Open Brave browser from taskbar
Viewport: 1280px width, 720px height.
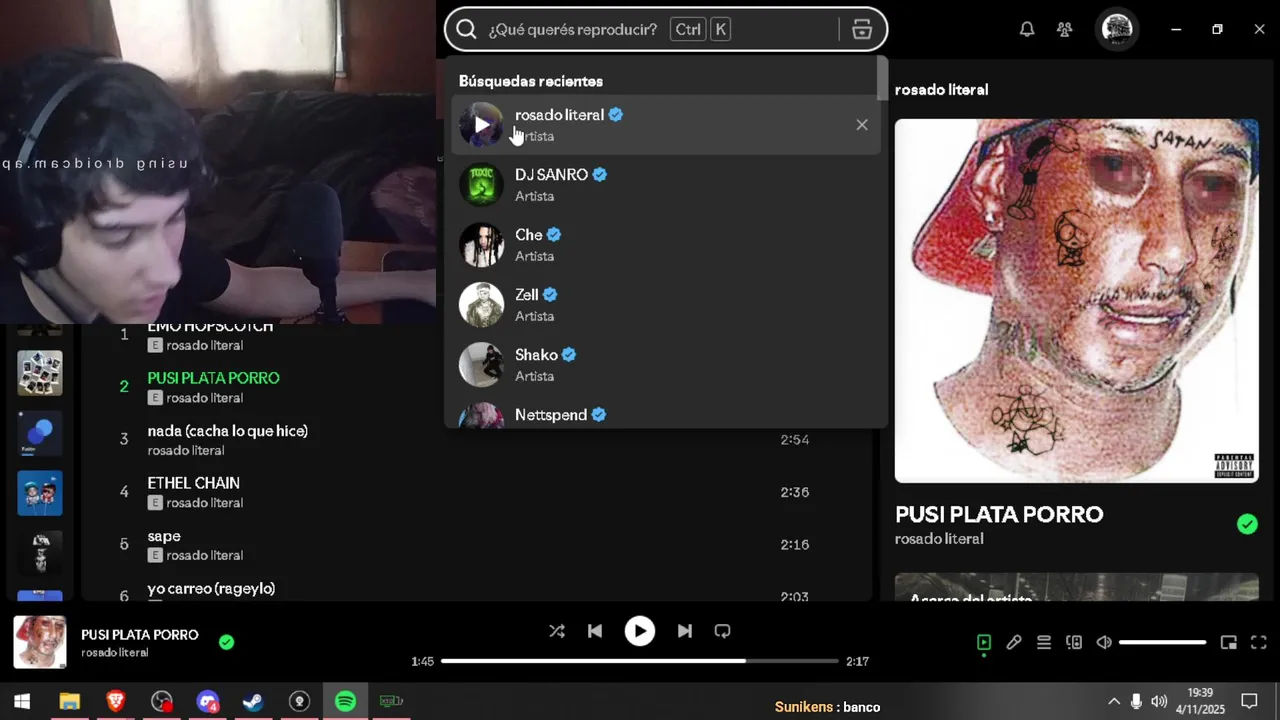click(116, 702)
